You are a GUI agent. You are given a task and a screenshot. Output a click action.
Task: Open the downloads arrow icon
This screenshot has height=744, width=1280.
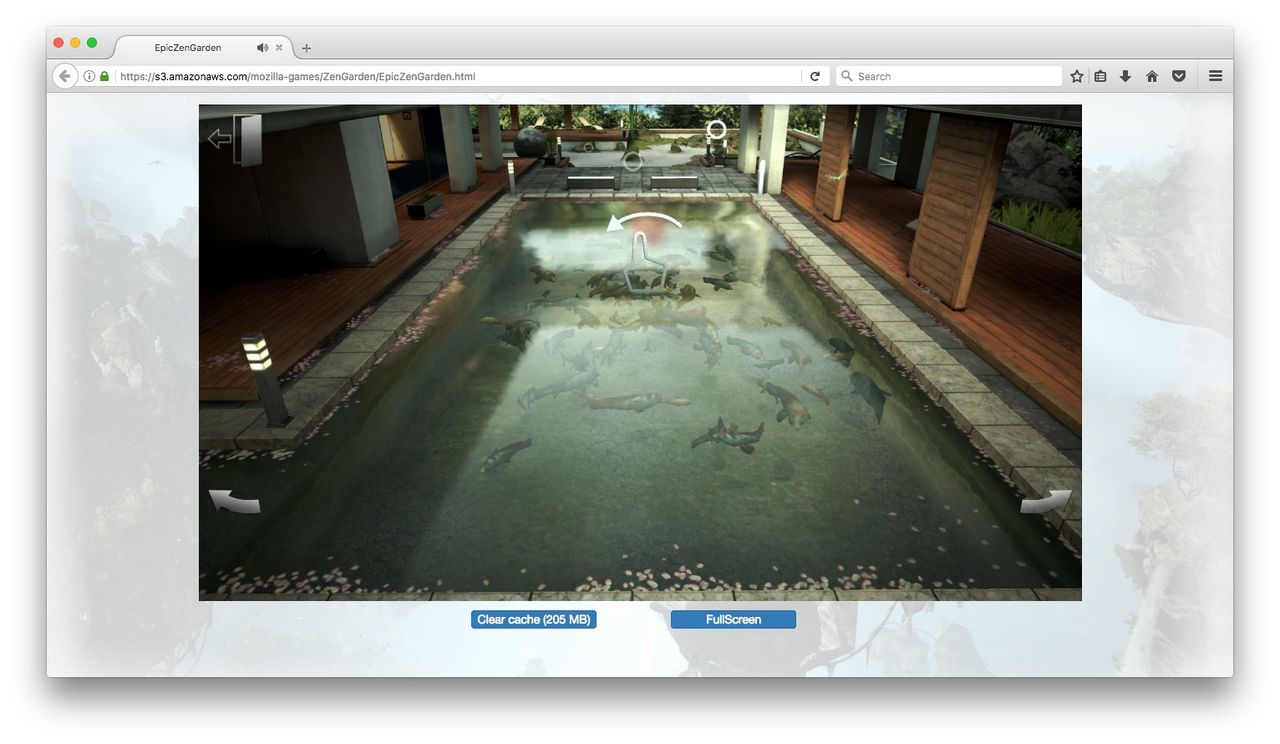click(x=1125, y=76)
